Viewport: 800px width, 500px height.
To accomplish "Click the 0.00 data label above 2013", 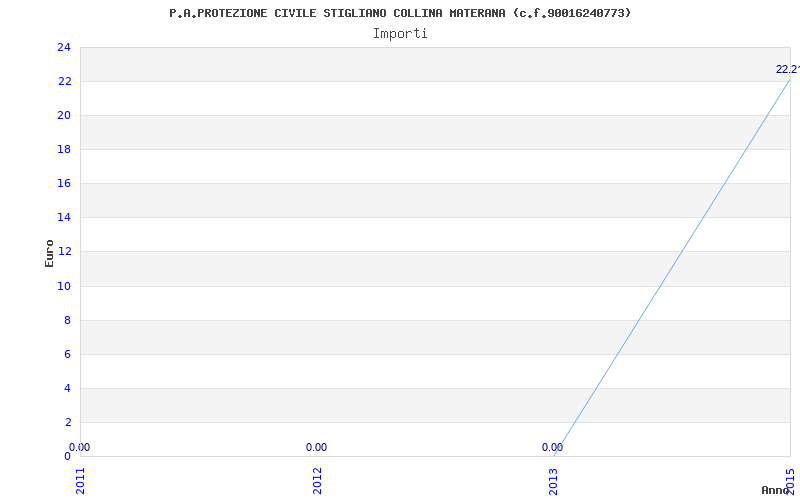I will [553, 447].
